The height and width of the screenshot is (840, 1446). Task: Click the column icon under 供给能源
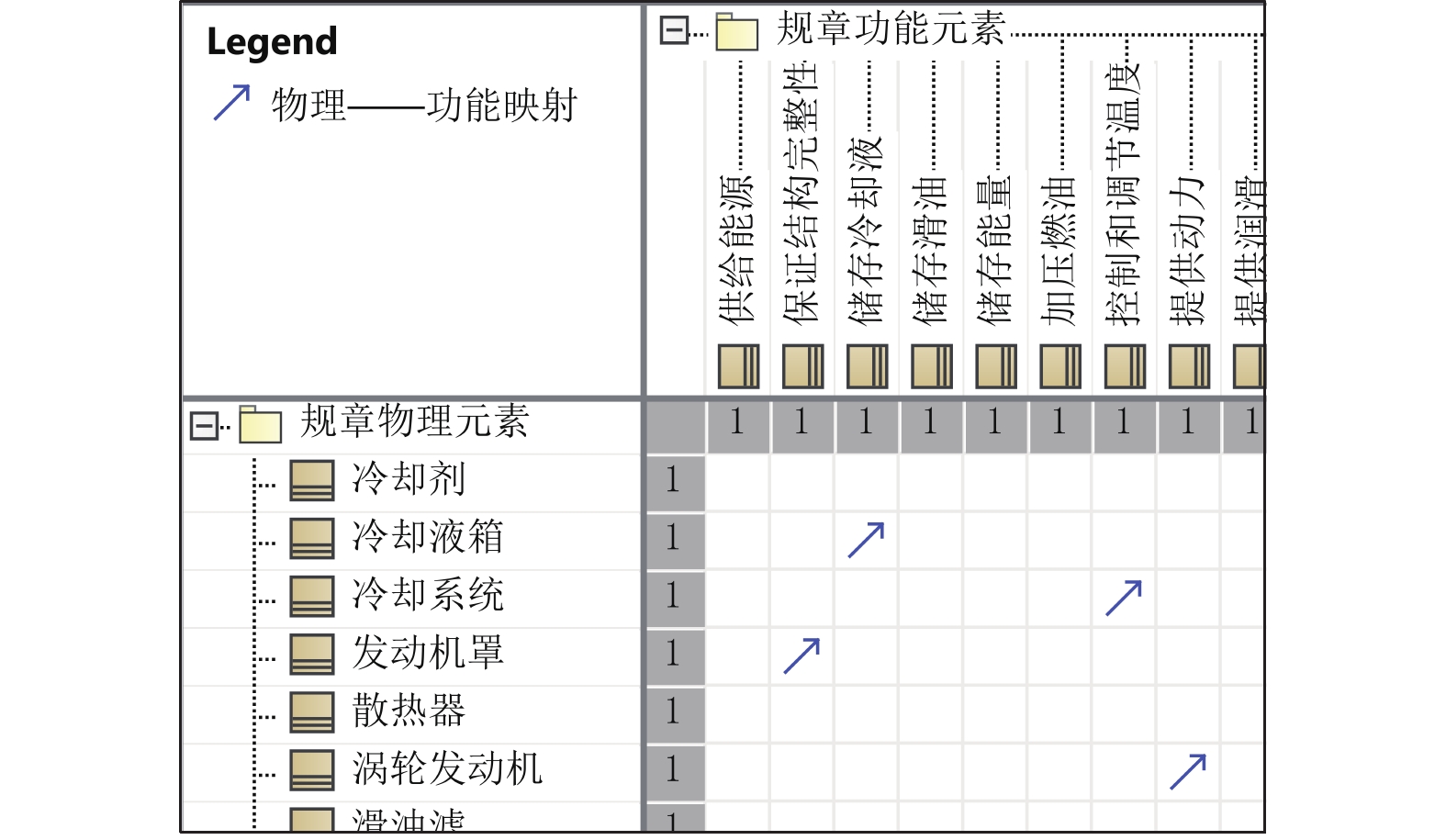738,366
